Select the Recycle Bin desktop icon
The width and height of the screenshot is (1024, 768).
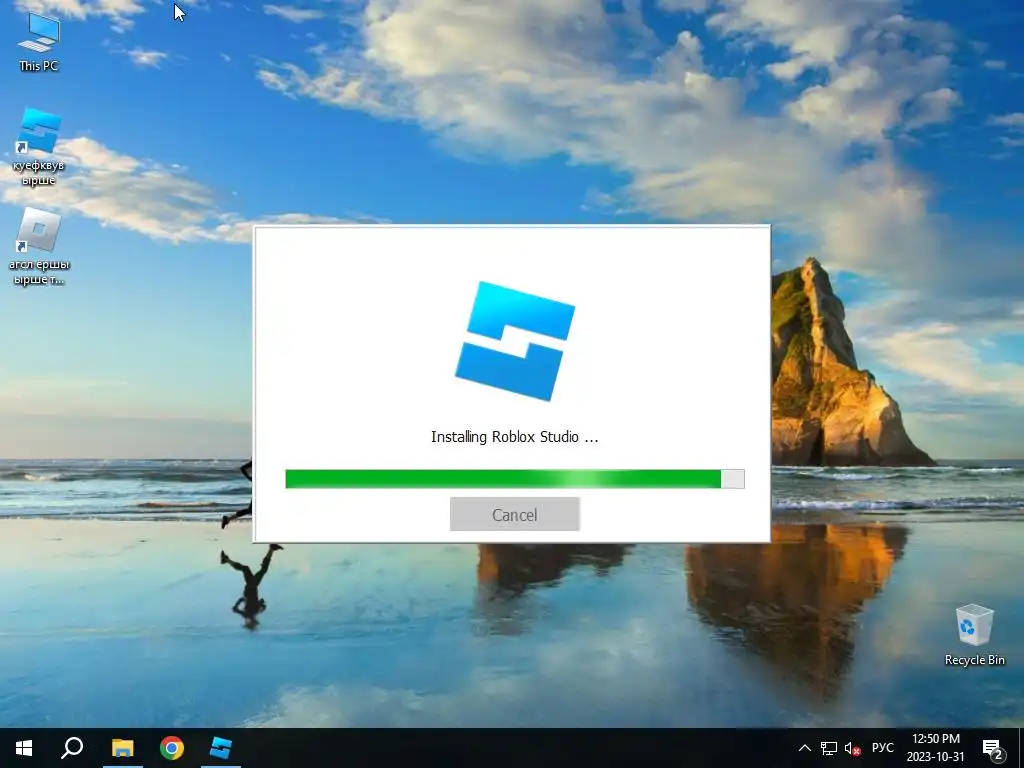click(x=974, y=634)
